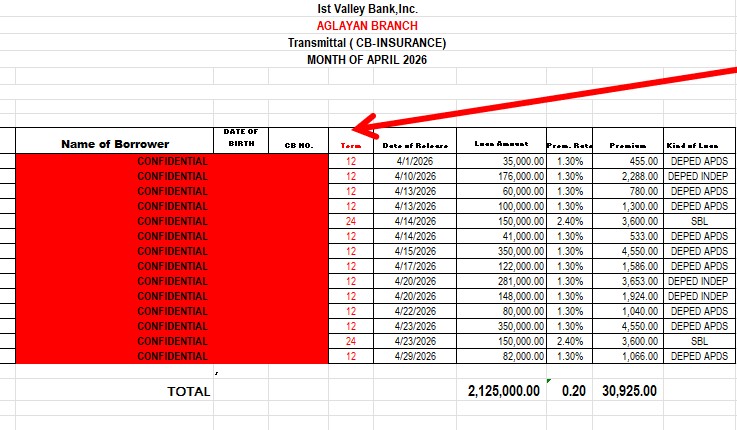Select the "MONTH OF APRIL 2026" heading
Image resolution: width=737 pixels, height=430 pixels.
[x=367, y=60]
